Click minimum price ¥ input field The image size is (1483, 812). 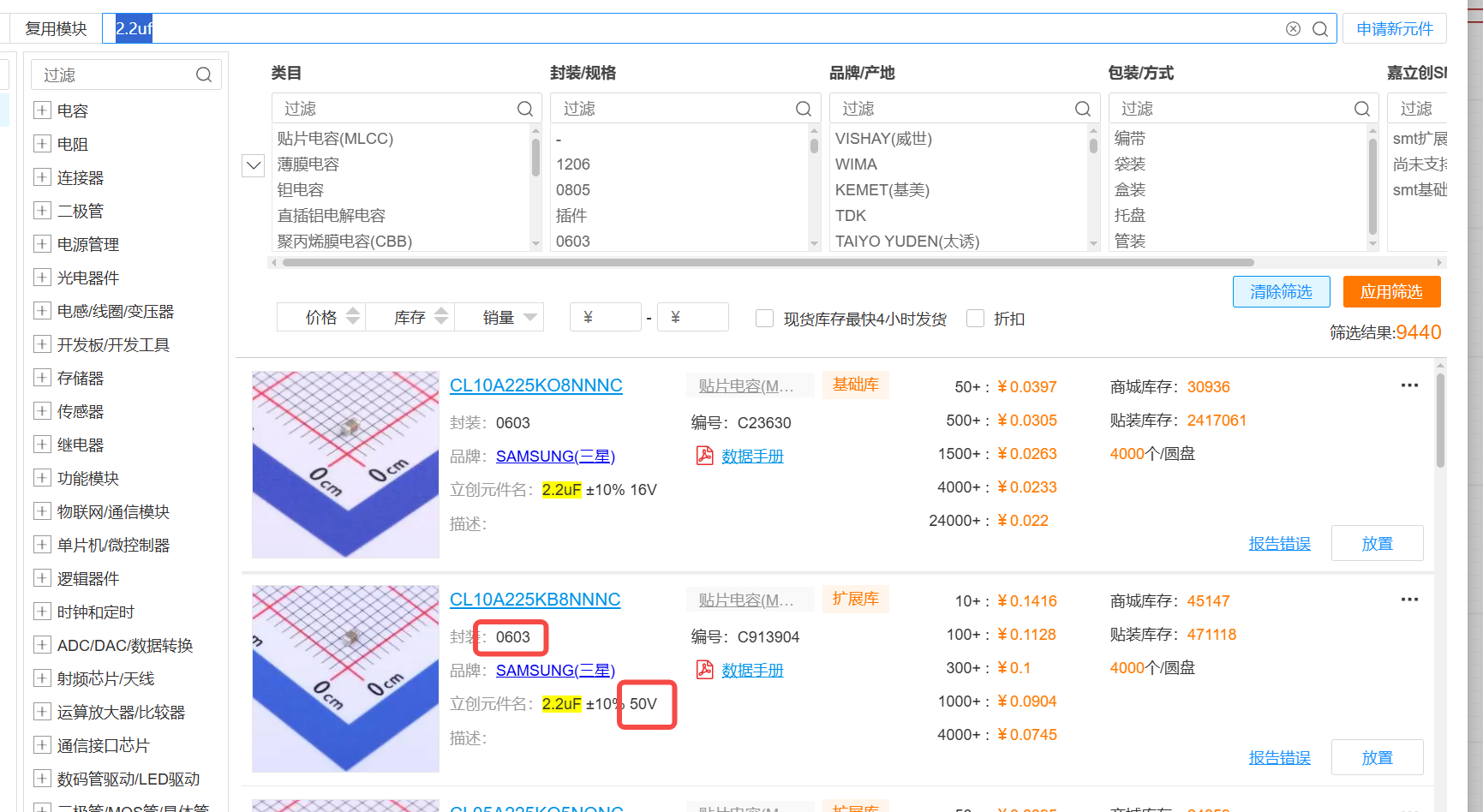coord(606,317)
